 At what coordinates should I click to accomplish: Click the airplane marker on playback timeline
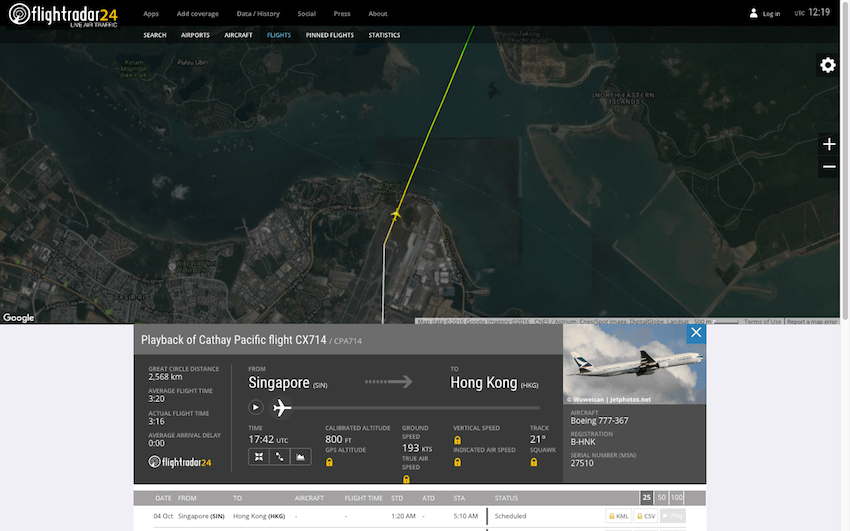281,407
